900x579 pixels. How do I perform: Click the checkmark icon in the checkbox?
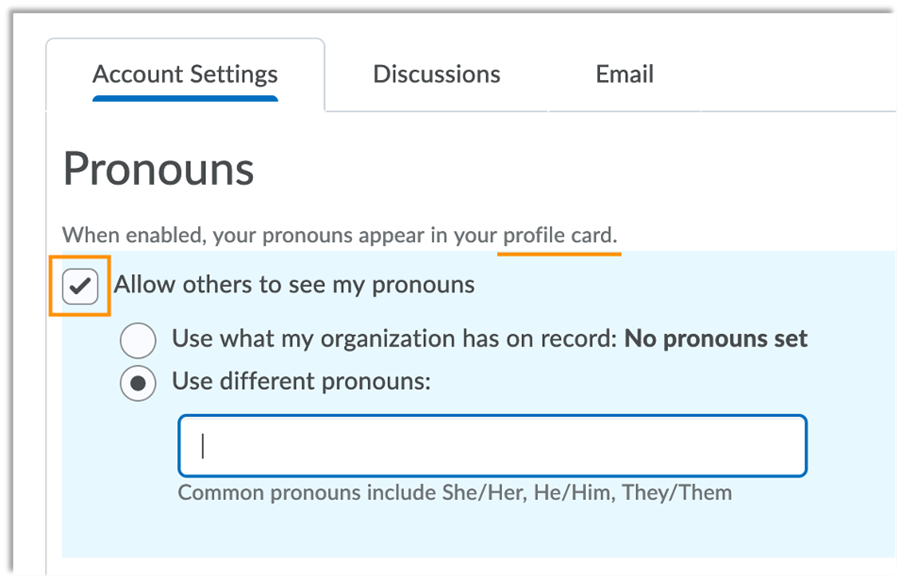(80, 287)
